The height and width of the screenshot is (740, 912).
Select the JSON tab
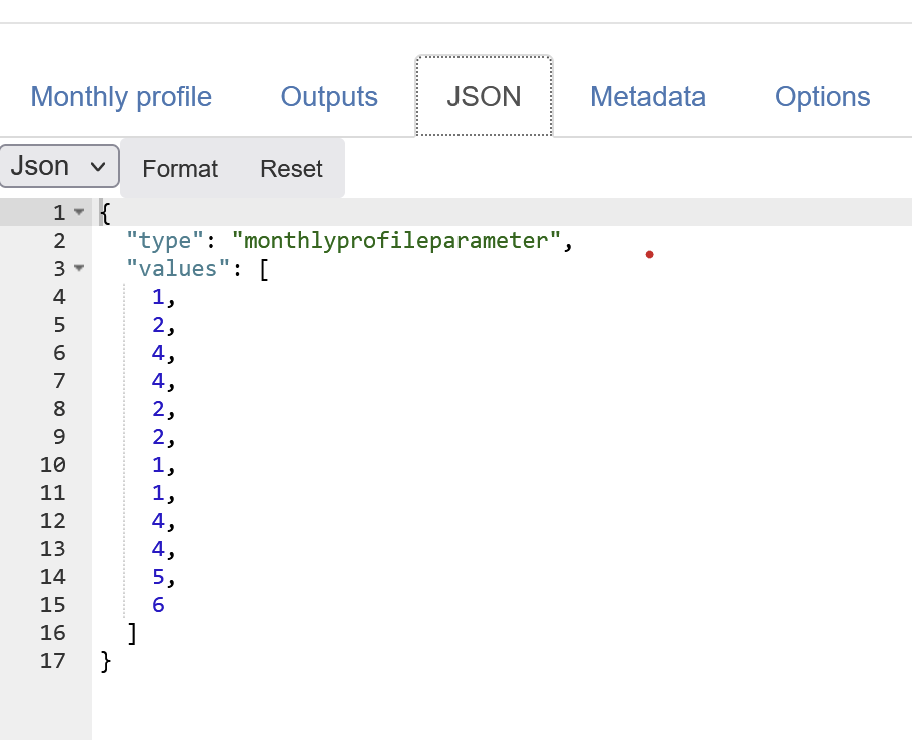point(484,97)
